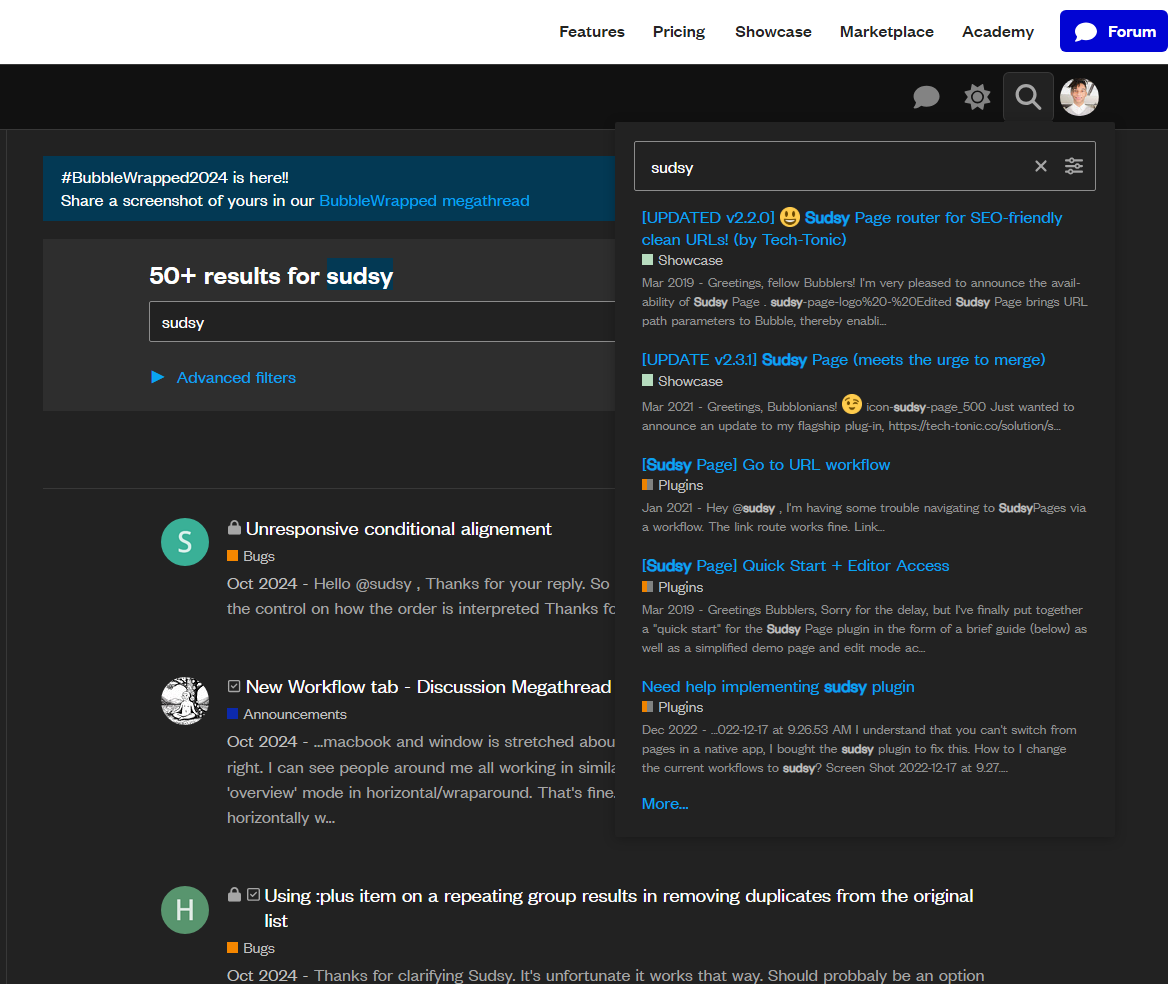Click the green H user avatar
The image size is (1168, 984).
185,910
